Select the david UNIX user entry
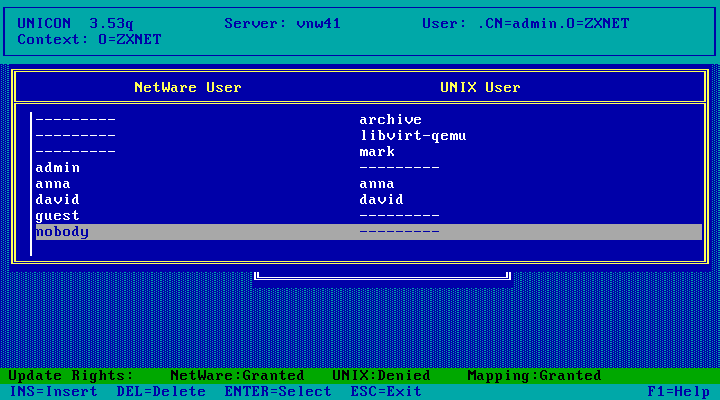Viewport: 720px width, 400px height. click(x=381, y=199)
